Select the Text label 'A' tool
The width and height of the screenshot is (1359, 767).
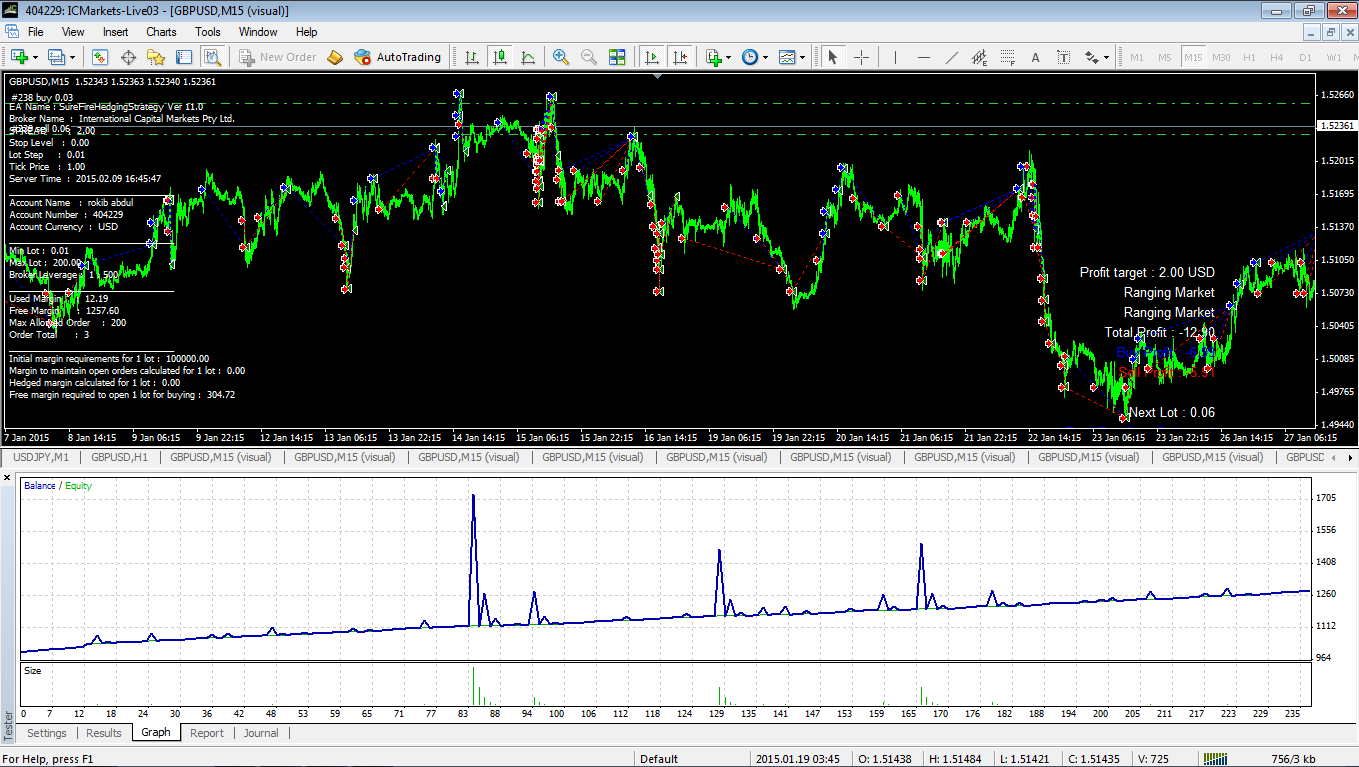[x=1035, y=57]
